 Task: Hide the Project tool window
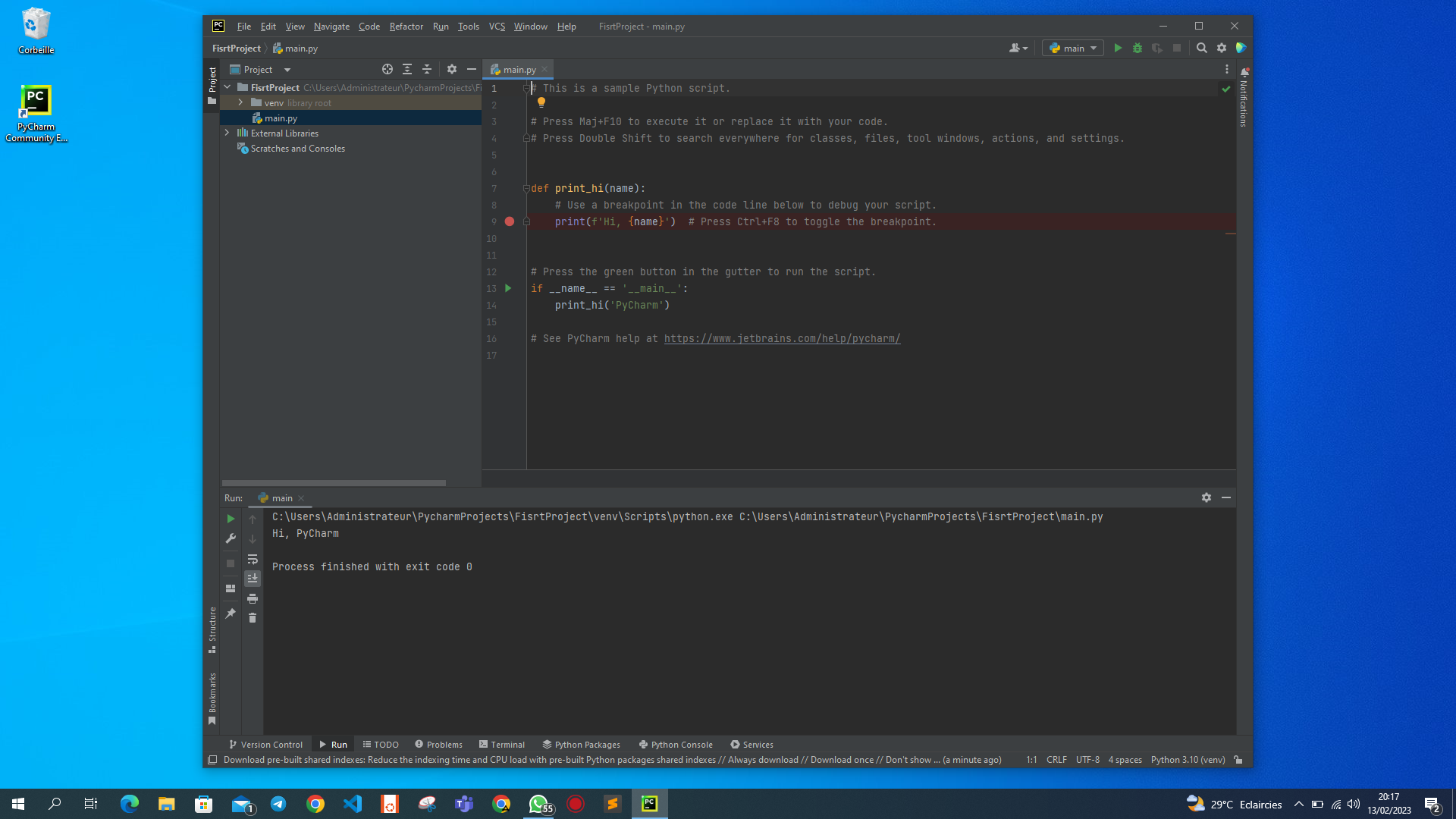472,69
